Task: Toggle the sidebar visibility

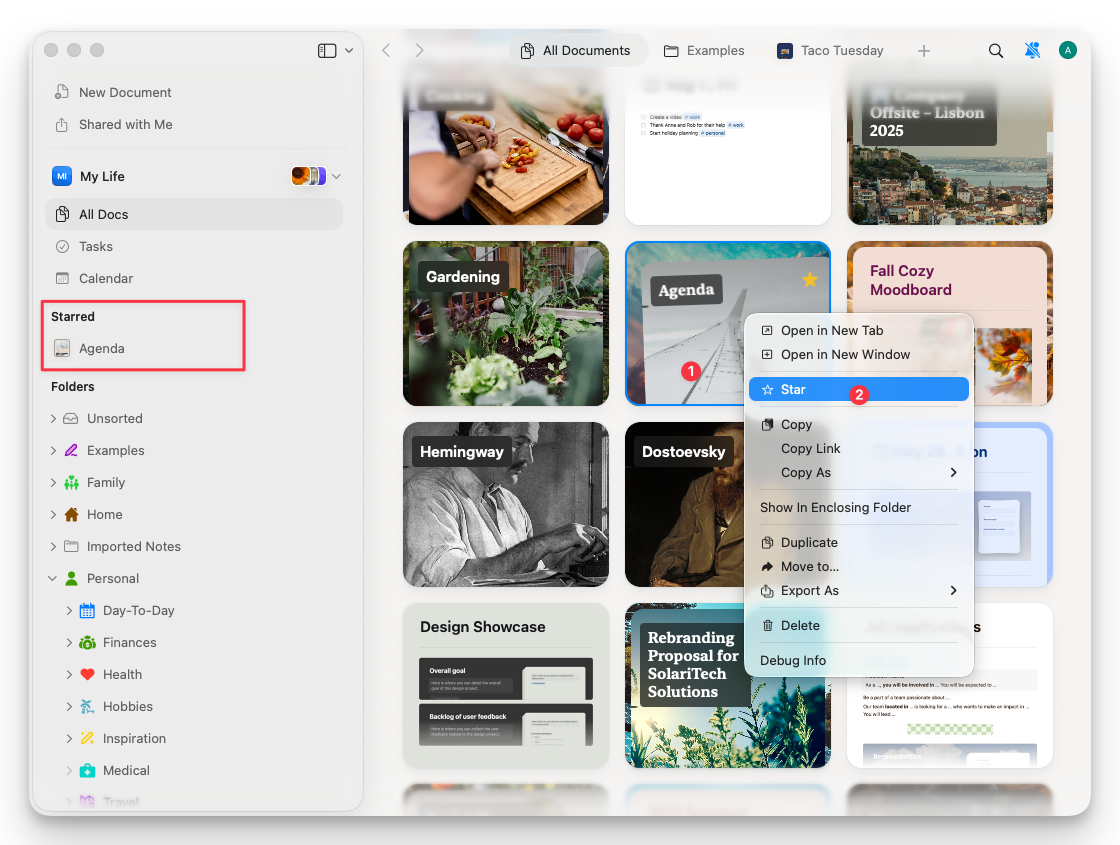Action: pos(329,50)
